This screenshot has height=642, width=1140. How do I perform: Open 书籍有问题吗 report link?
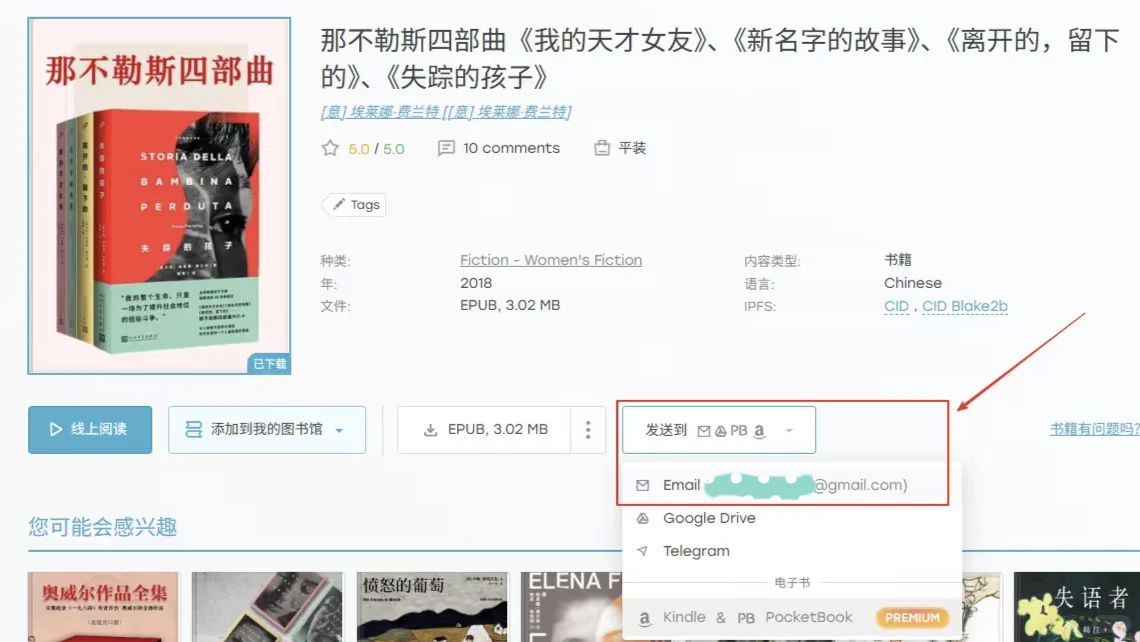(x=1095, y=429)
